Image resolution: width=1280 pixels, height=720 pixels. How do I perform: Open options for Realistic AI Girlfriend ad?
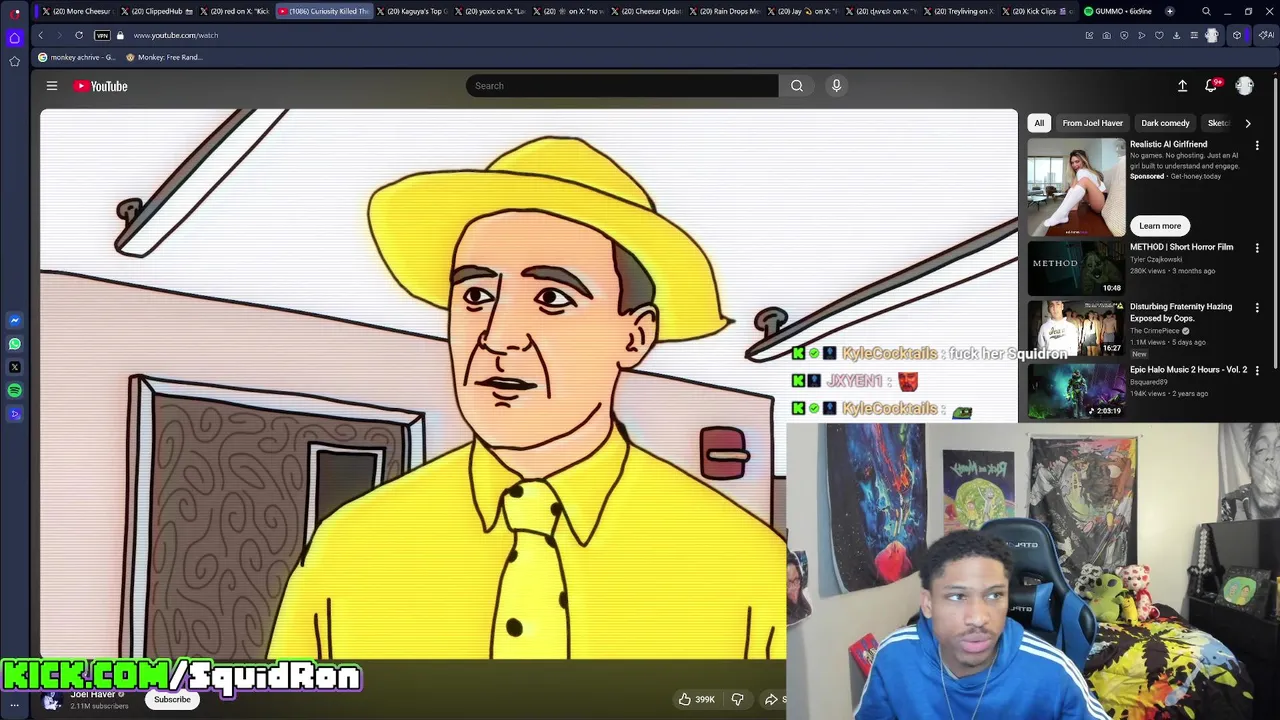click(1257, 146)
